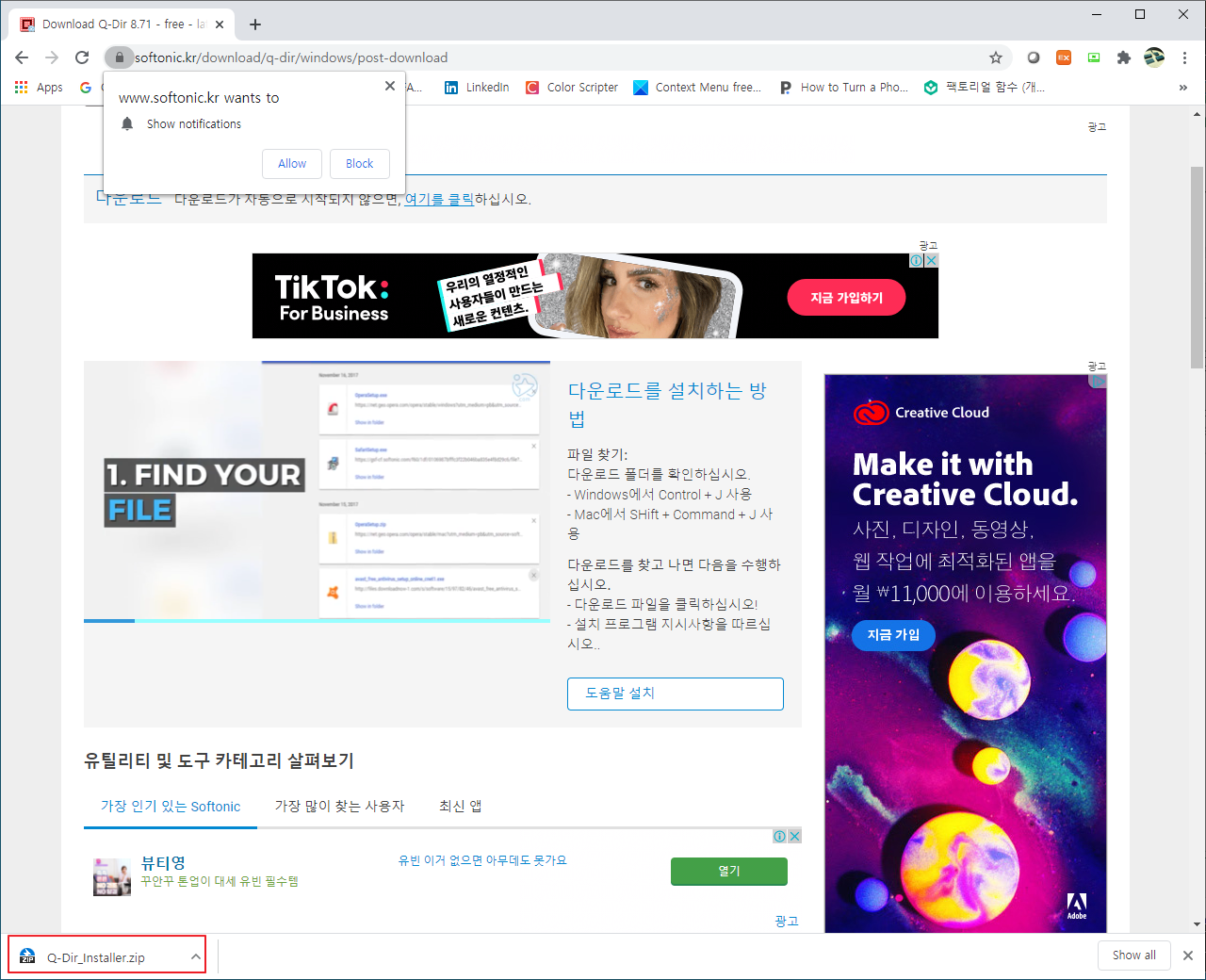Click the TikTok For Business logo

(x=332, y=298)
